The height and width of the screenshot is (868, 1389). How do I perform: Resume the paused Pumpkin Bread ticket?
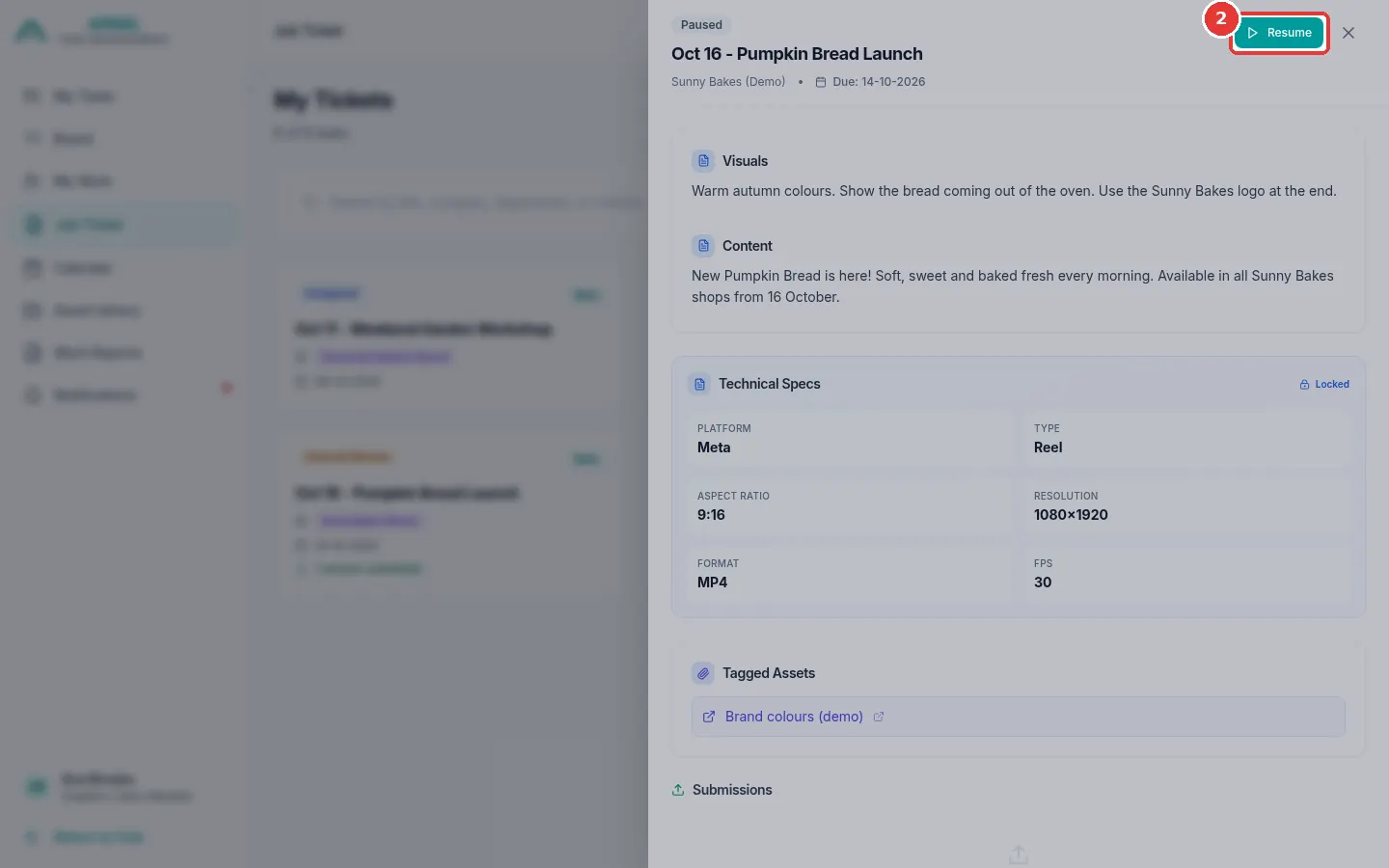(x=1279, y=33)
